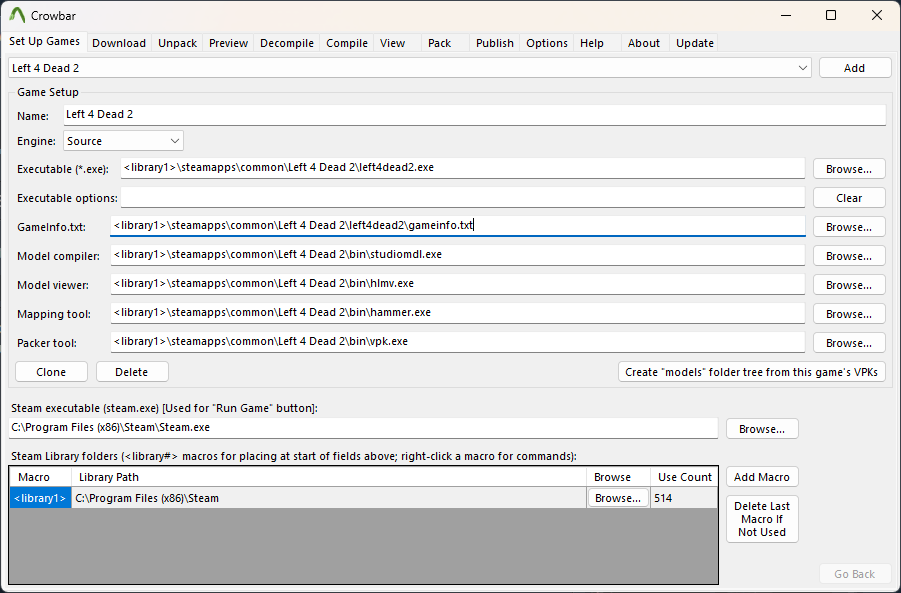Browse for the Steam executable
Screen dimensions: 901x593
762,429
